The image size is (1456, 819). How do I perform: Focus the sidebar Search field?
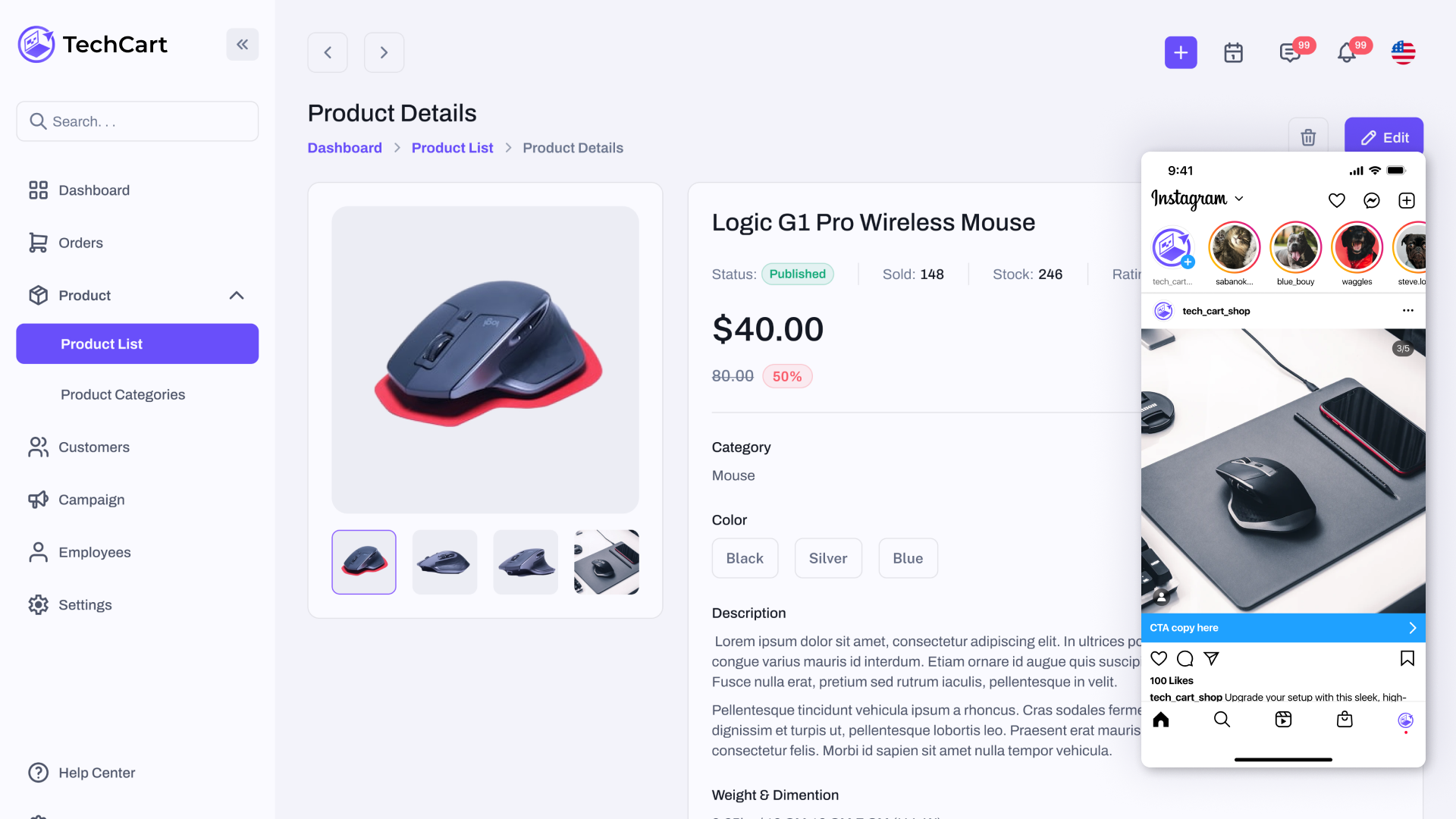click(137, 121)
